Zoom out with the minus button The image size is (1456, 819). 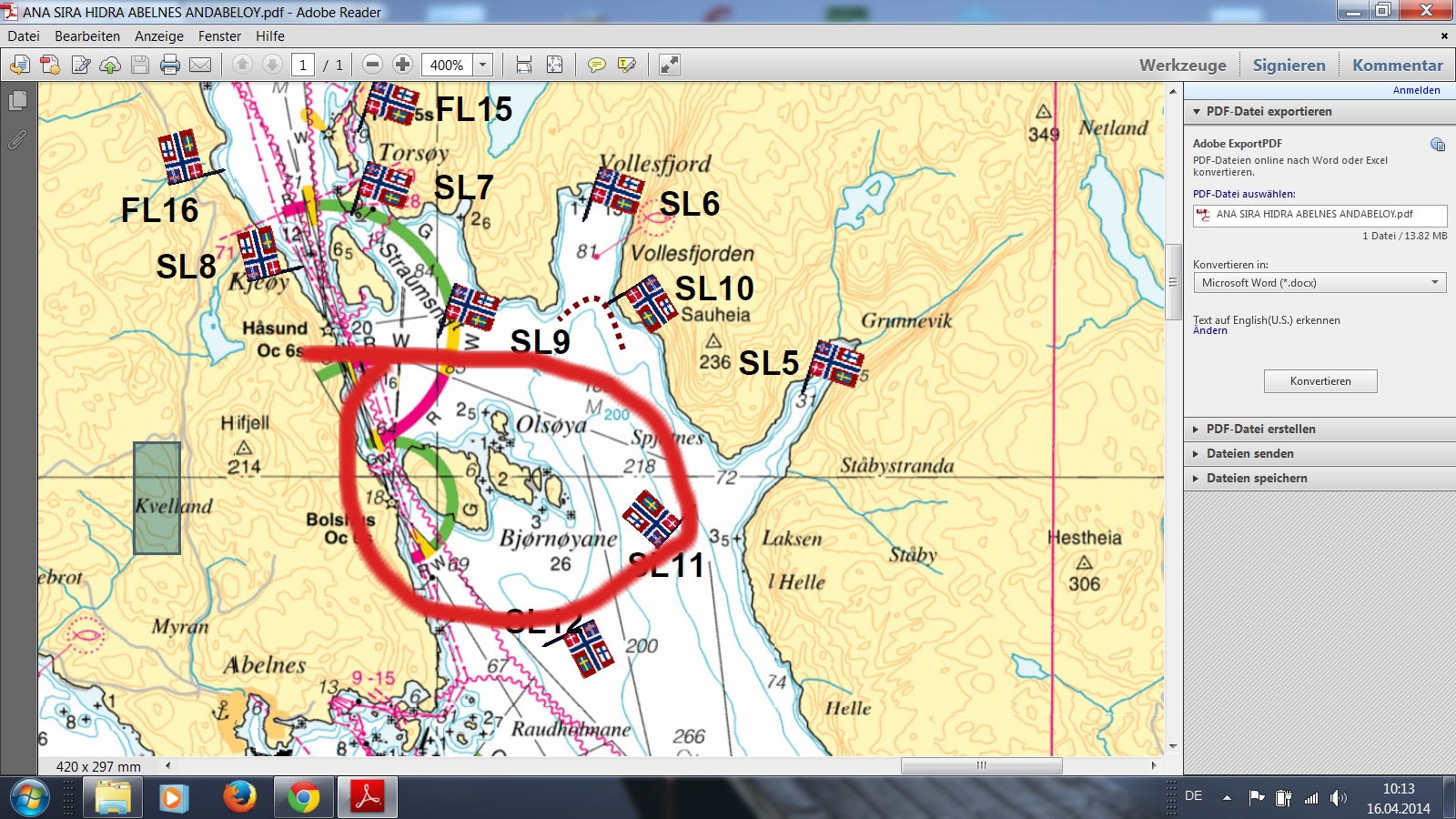pos(372,65)
